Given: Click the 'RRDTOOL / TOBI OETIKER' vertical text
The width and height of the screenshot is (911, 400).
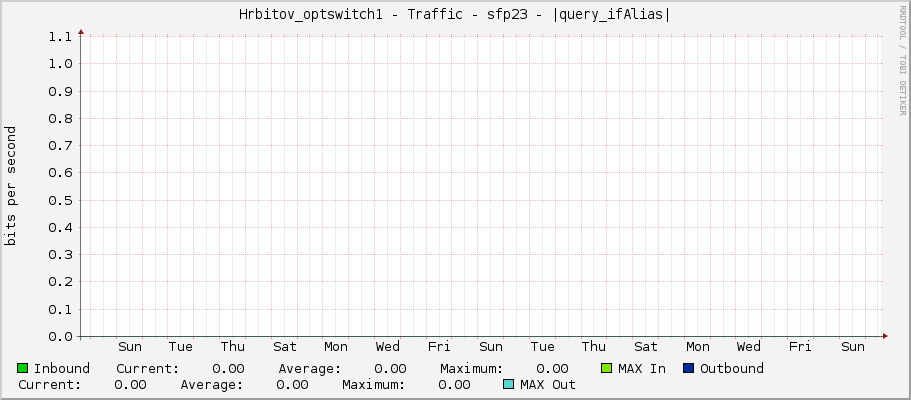Looking at the screenshot, I should click(902, 60).
